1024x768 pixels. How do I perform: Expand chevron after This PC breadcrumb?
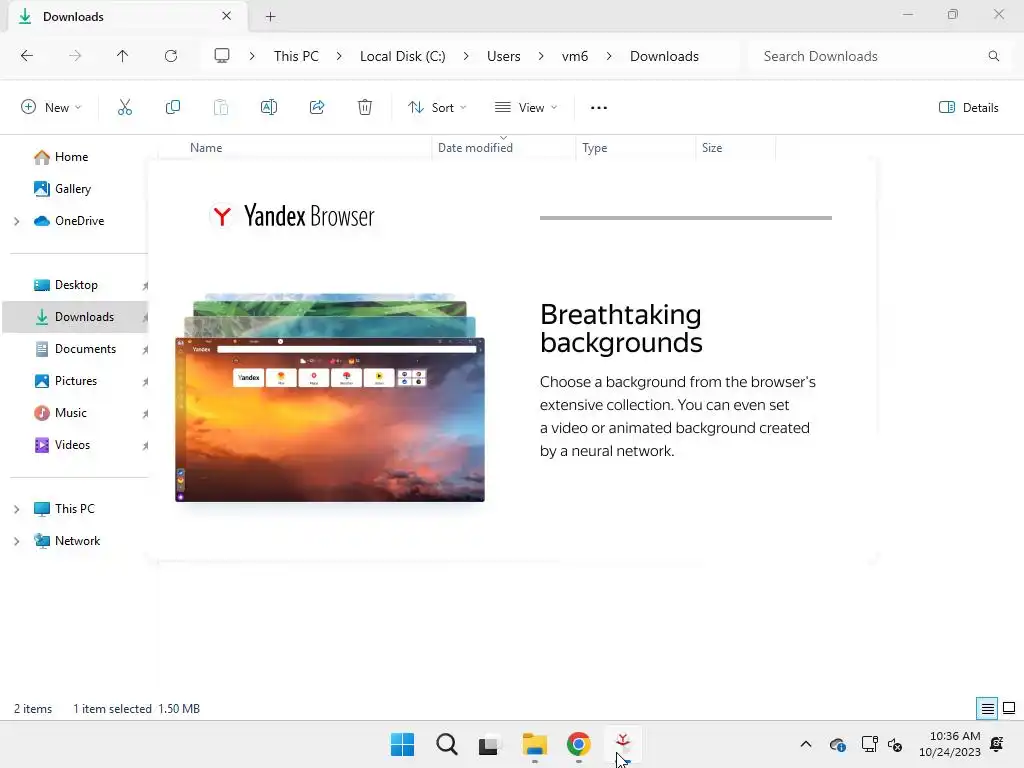click(339, 56)
